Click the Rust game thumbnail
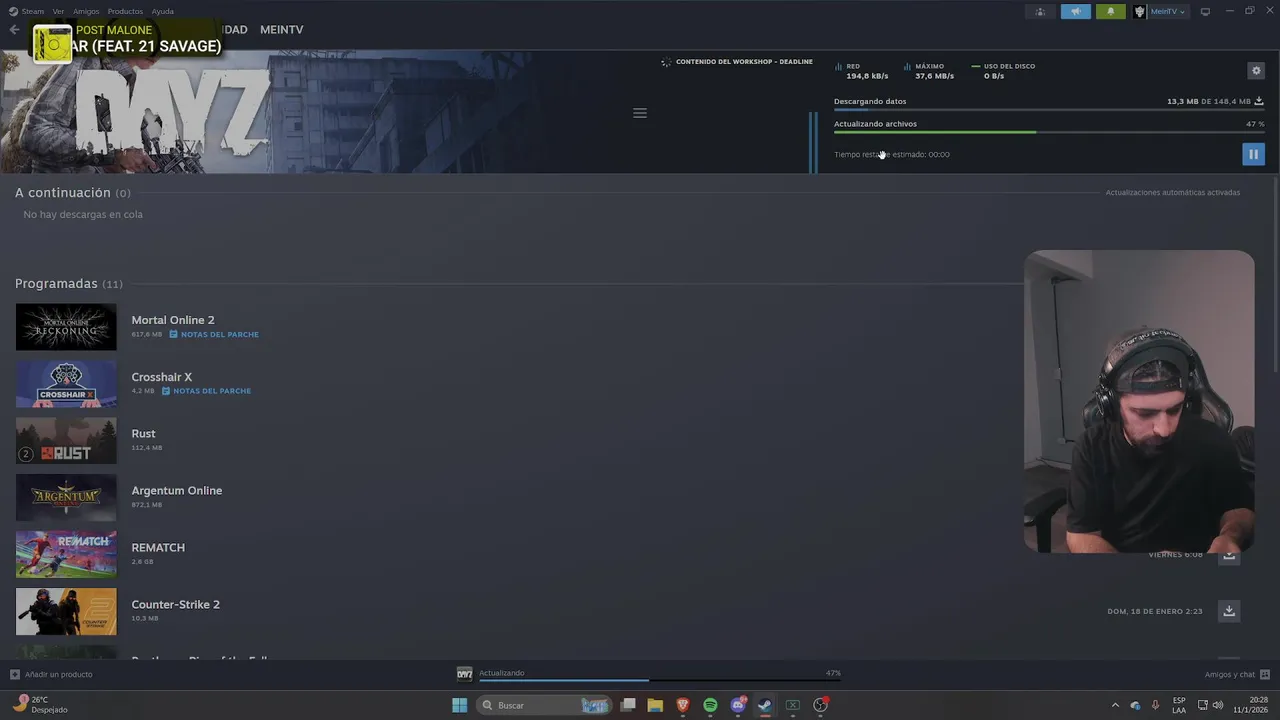 [x=66, y=441]
